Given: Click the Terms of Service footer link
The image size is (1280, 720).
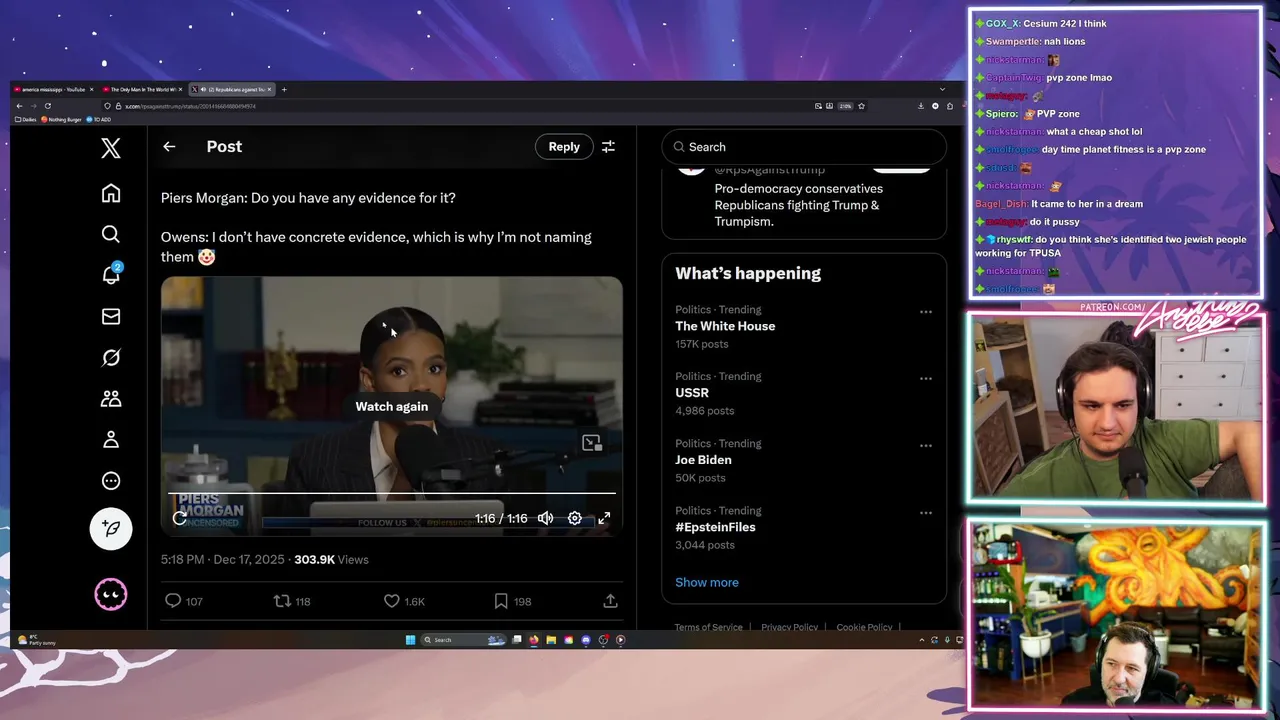Looking at the screenshot, I should [x=708, y=627].
